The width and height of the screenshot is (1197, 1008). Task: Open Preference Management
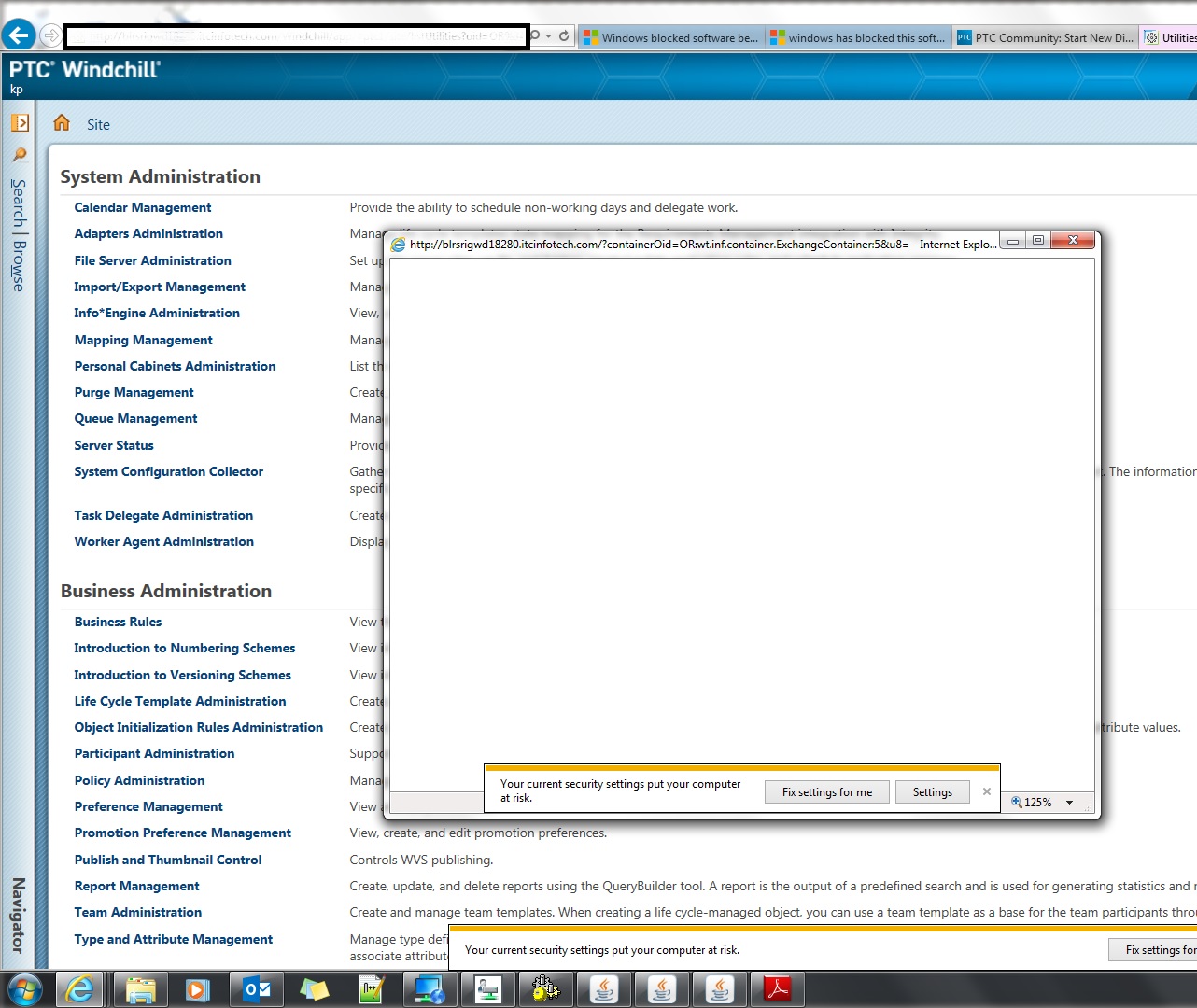149,806
